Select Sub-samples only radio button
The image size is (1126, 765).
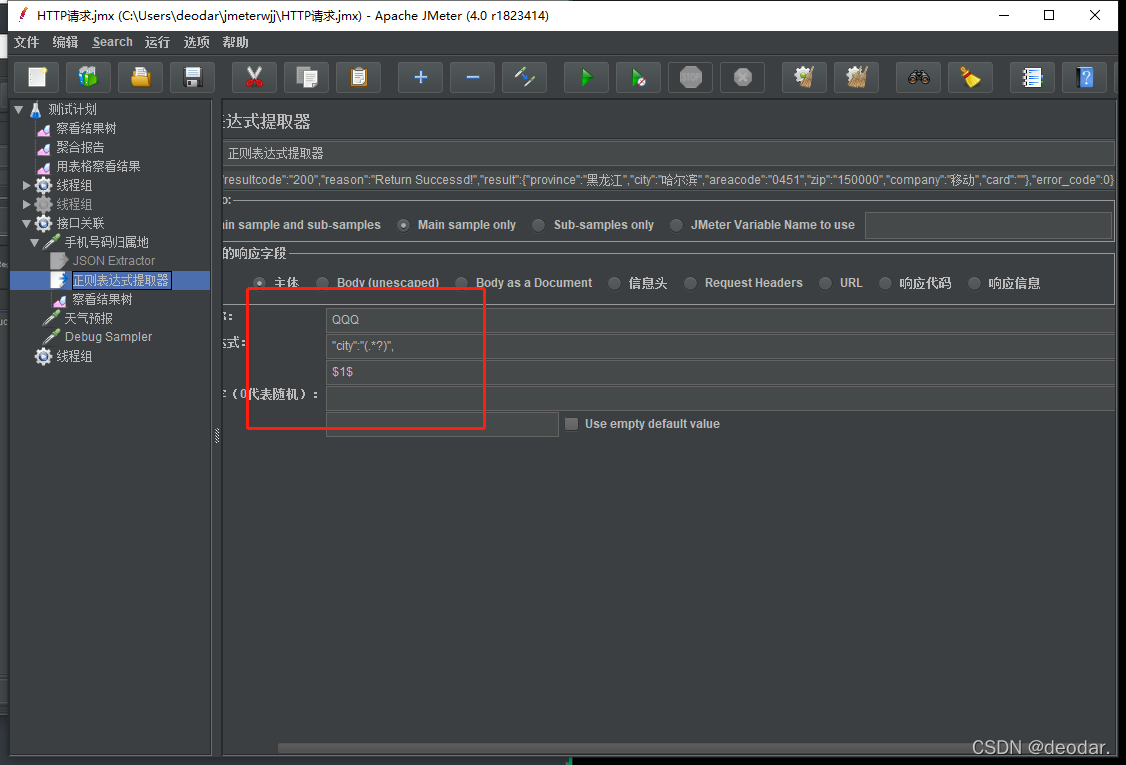pos(538,226)
